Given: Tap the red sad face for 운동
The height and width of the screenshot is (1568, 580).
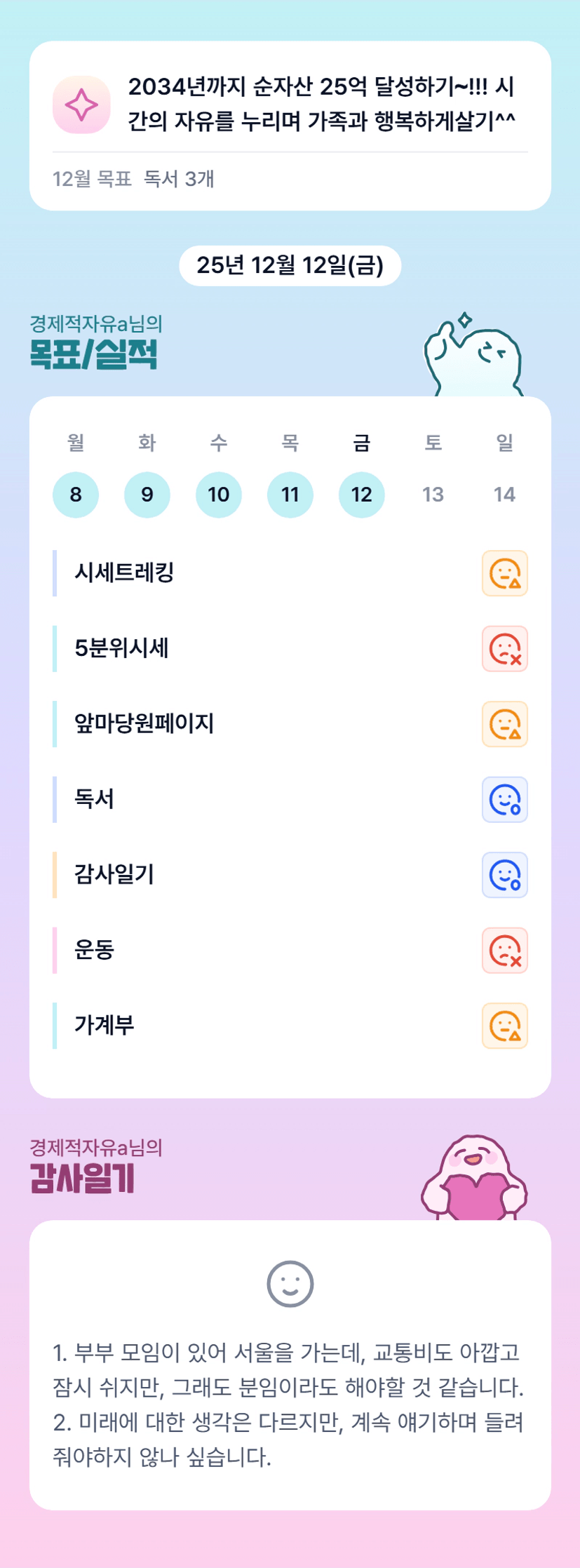Looking at the screenshot, I should [504, 951].
